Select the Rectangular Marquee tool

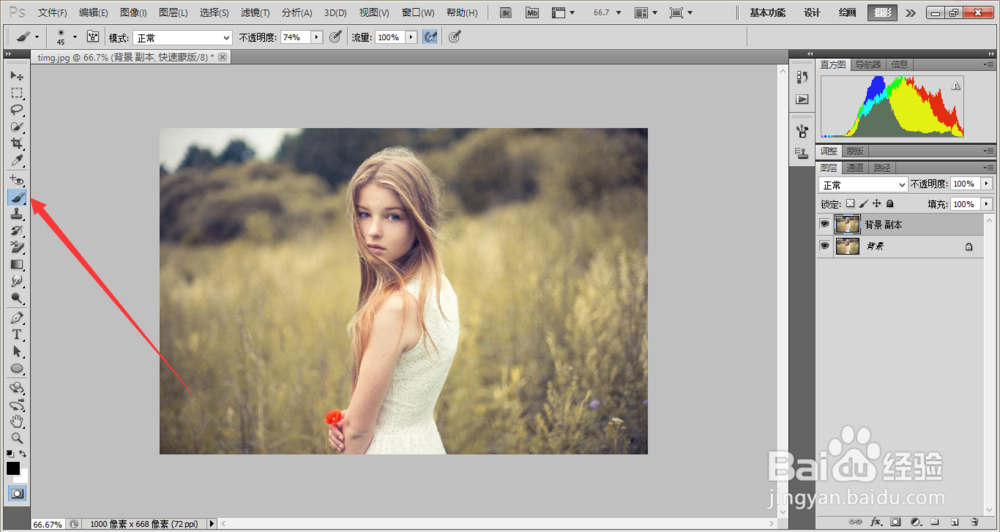17,93
